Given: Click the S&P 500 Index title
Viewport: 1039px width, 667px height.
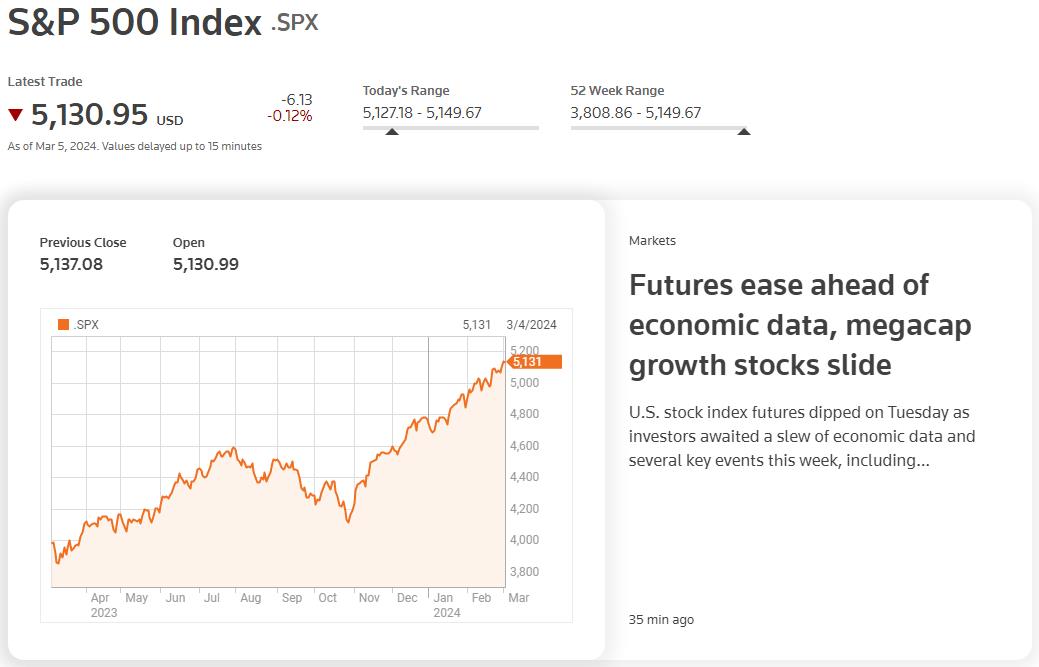Looking at the screenshot, I should tap(135, 22).
